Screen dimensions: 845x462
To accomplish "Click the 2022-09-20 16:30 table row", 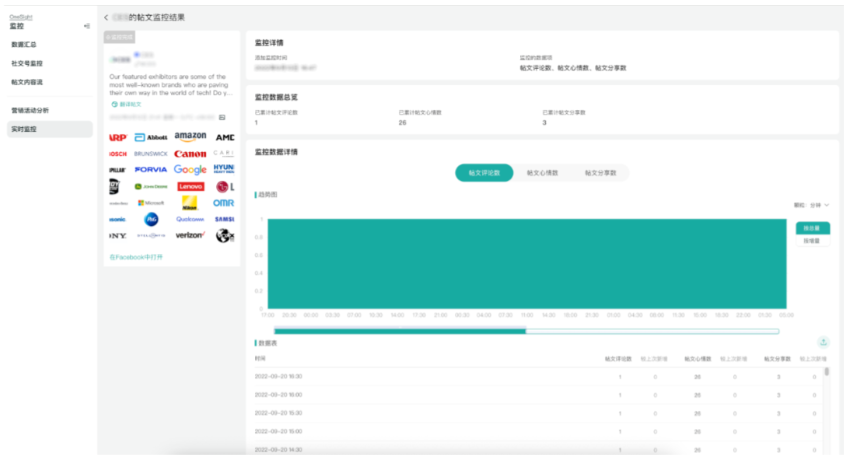I will coord(539,377).
